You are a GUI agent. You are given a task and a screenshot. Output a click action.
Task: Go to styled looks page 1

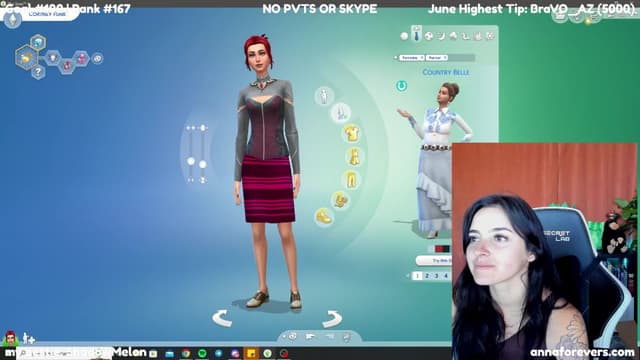point(417,276)
